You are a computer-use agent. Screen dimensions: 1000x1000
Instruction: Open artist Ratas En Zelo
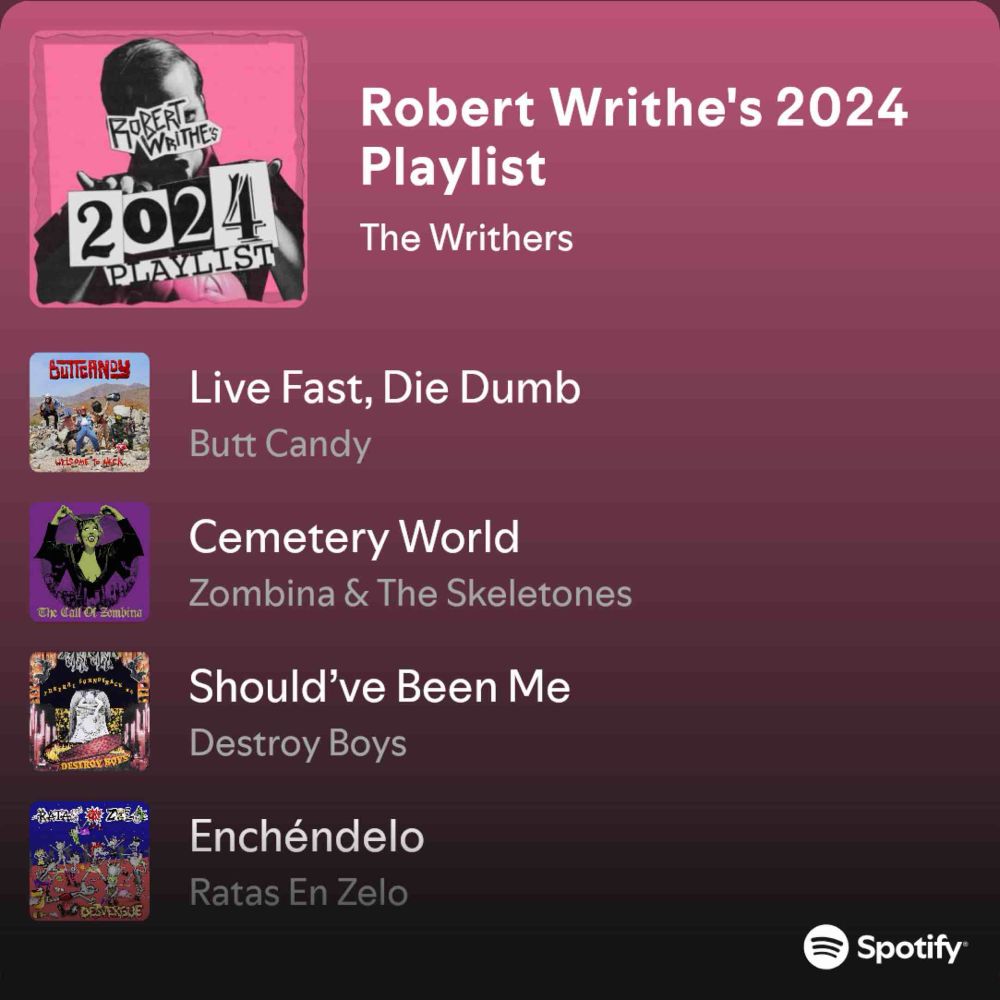298,892
